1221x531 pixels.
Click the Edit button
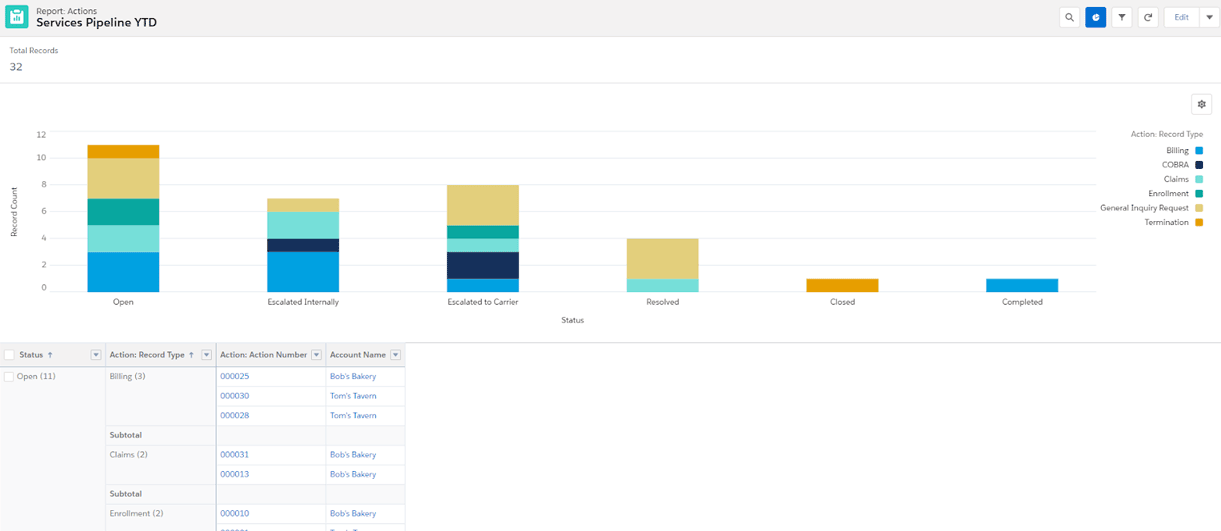(1181, 17)
